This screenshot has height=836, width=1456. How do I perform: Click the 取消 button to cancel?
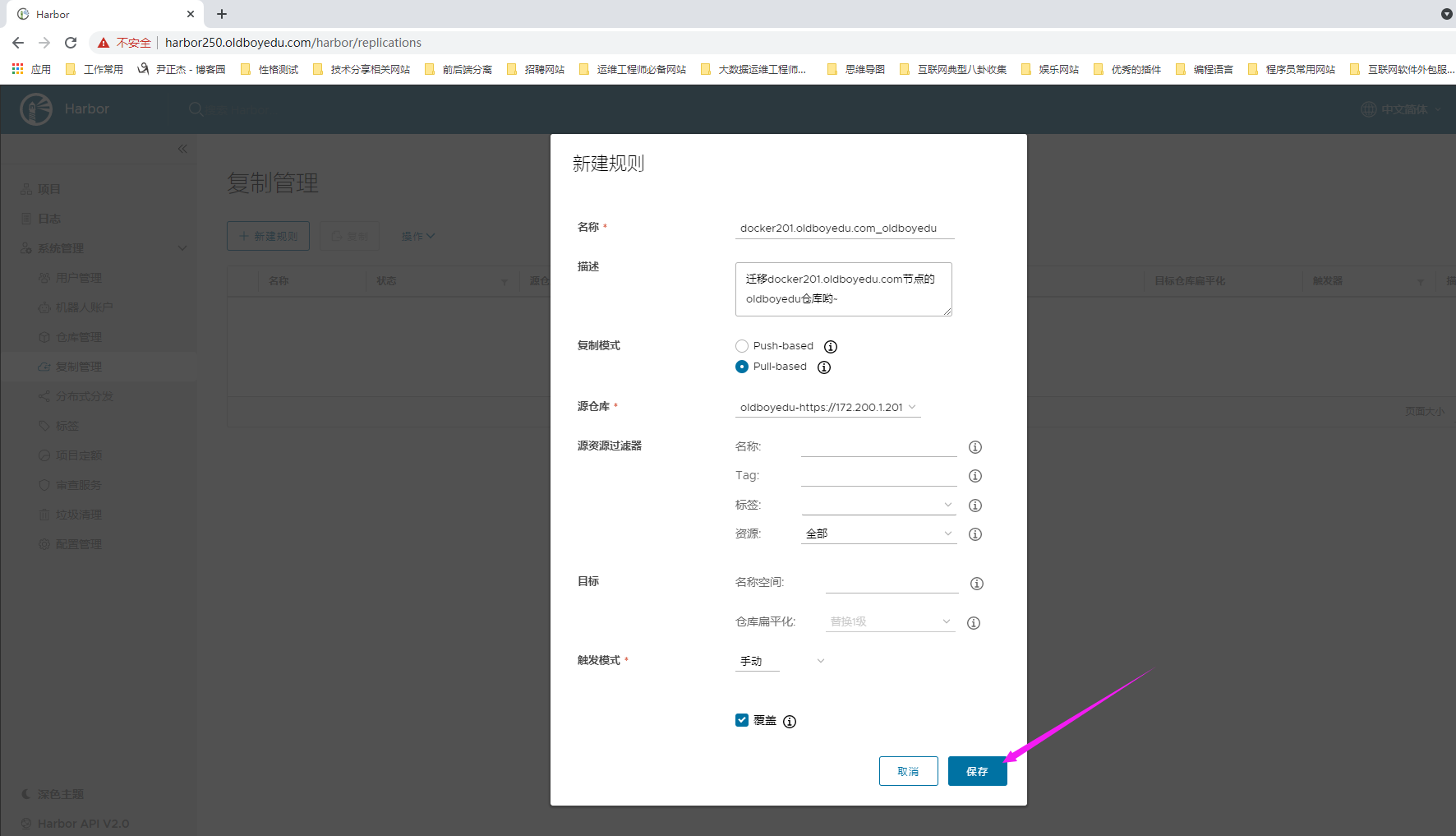[908, 771]
